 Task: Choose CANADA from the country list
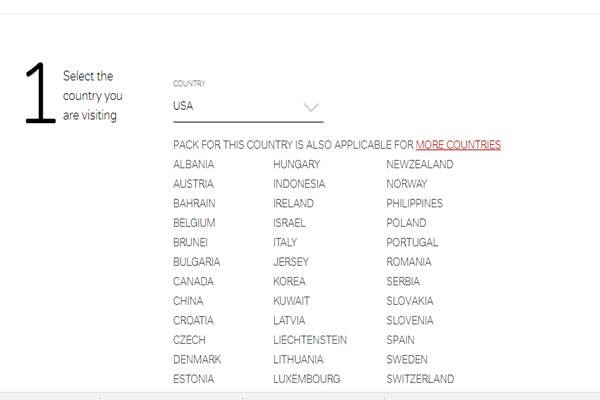click(193, 281)
